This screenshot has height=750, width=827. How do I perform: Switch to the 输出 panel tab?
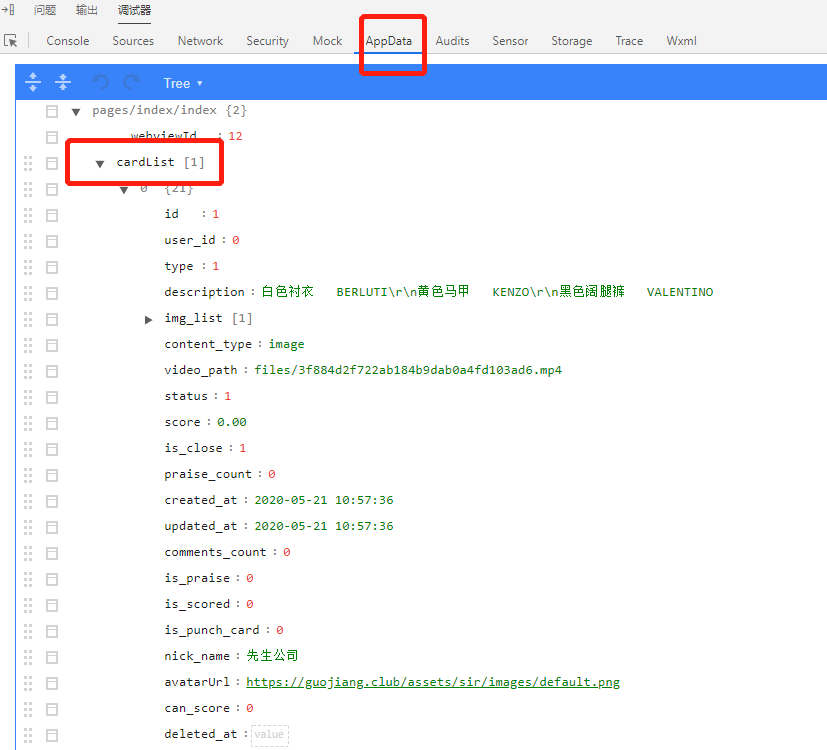tap(86, 10)
